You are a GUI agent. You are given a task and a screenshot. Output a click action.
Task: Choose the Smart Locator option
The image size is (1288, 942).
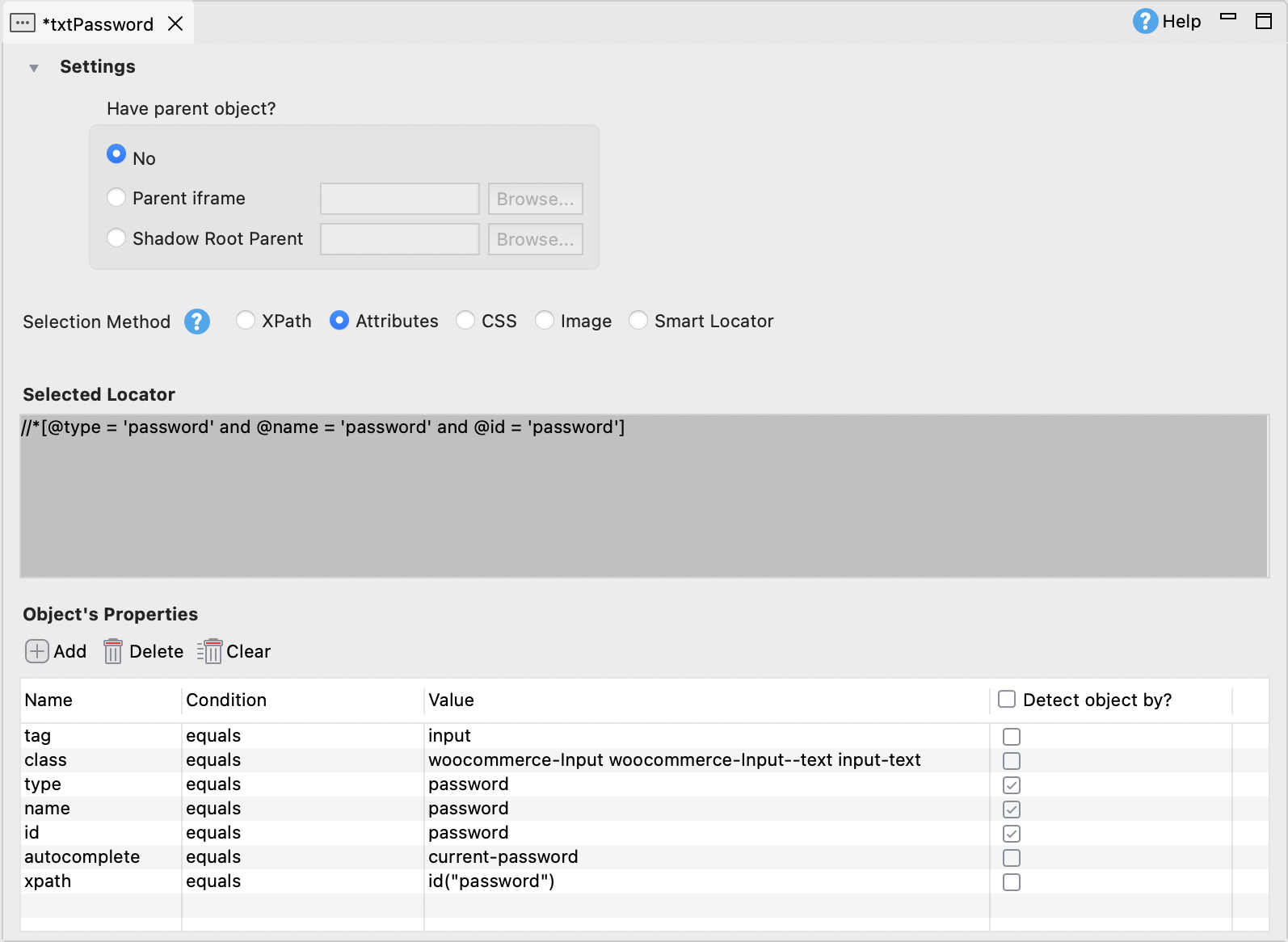tap(638, 321)
